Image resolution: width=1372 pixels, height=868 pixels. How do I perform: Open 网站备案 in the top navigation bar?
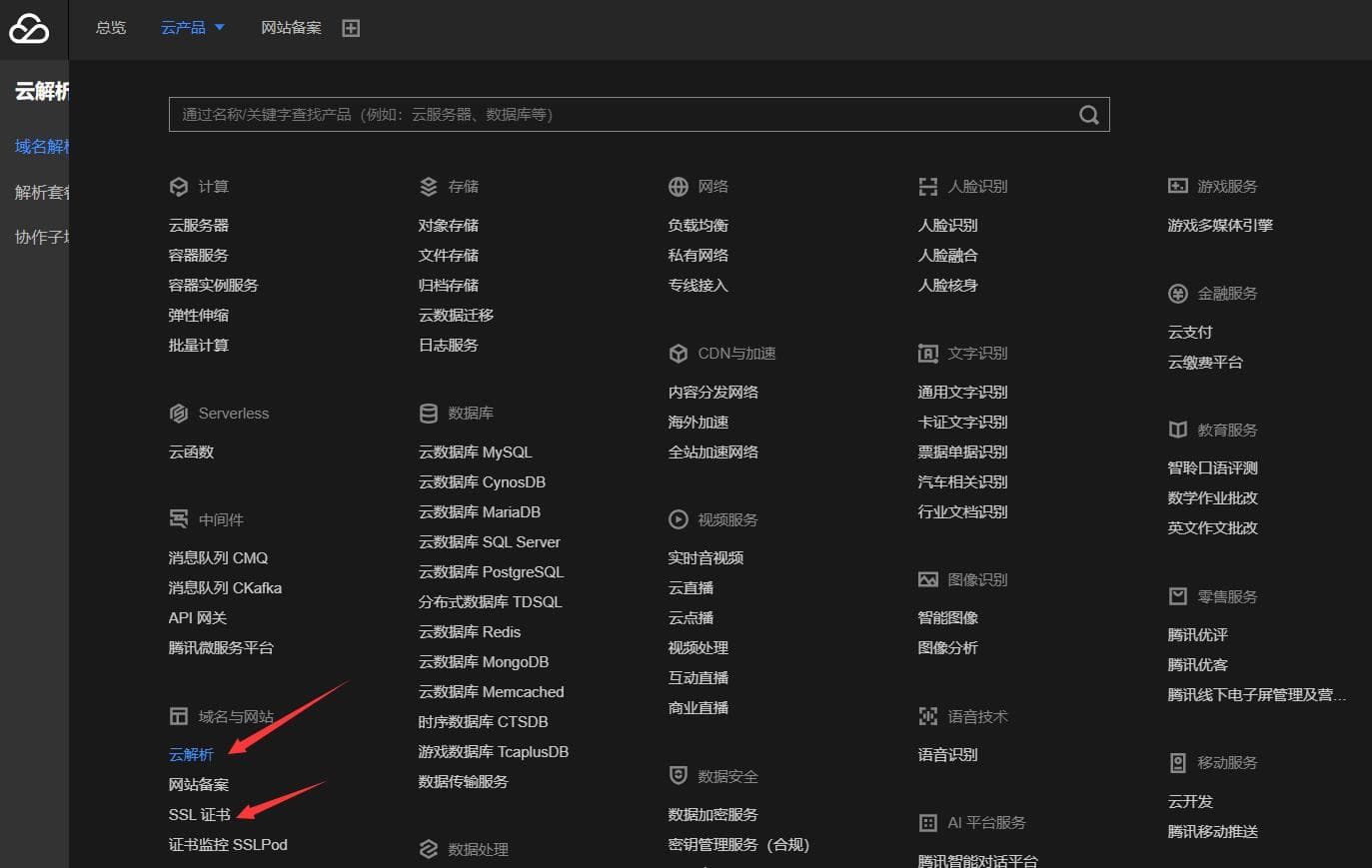[291, 28]
